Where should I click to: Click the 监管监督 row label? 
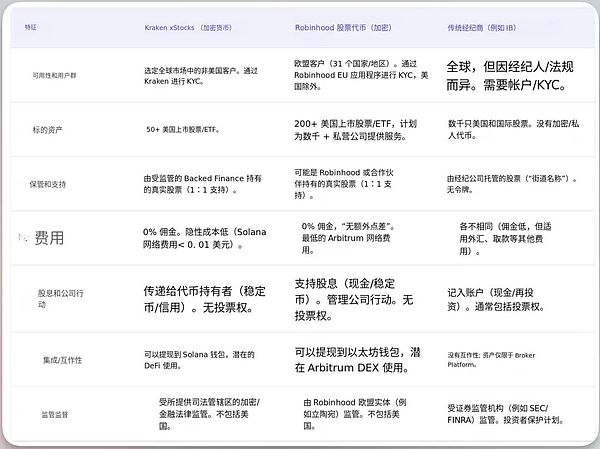59,411
